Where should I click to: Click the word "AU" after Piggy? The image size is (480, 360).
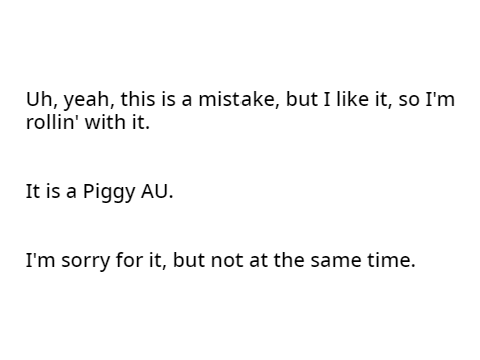155,191
